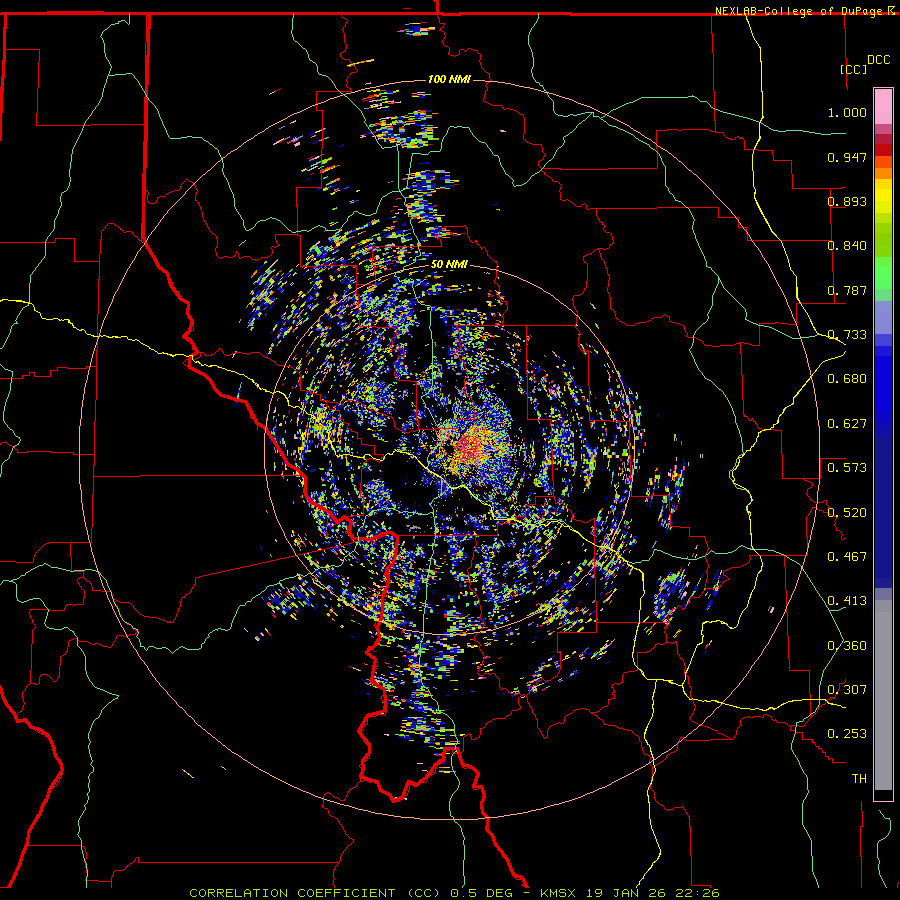Viewport: 900px width, 900px height.
Task: Click the DCC label above the legend
Action: pyautogui.click(x=878, y=60)
